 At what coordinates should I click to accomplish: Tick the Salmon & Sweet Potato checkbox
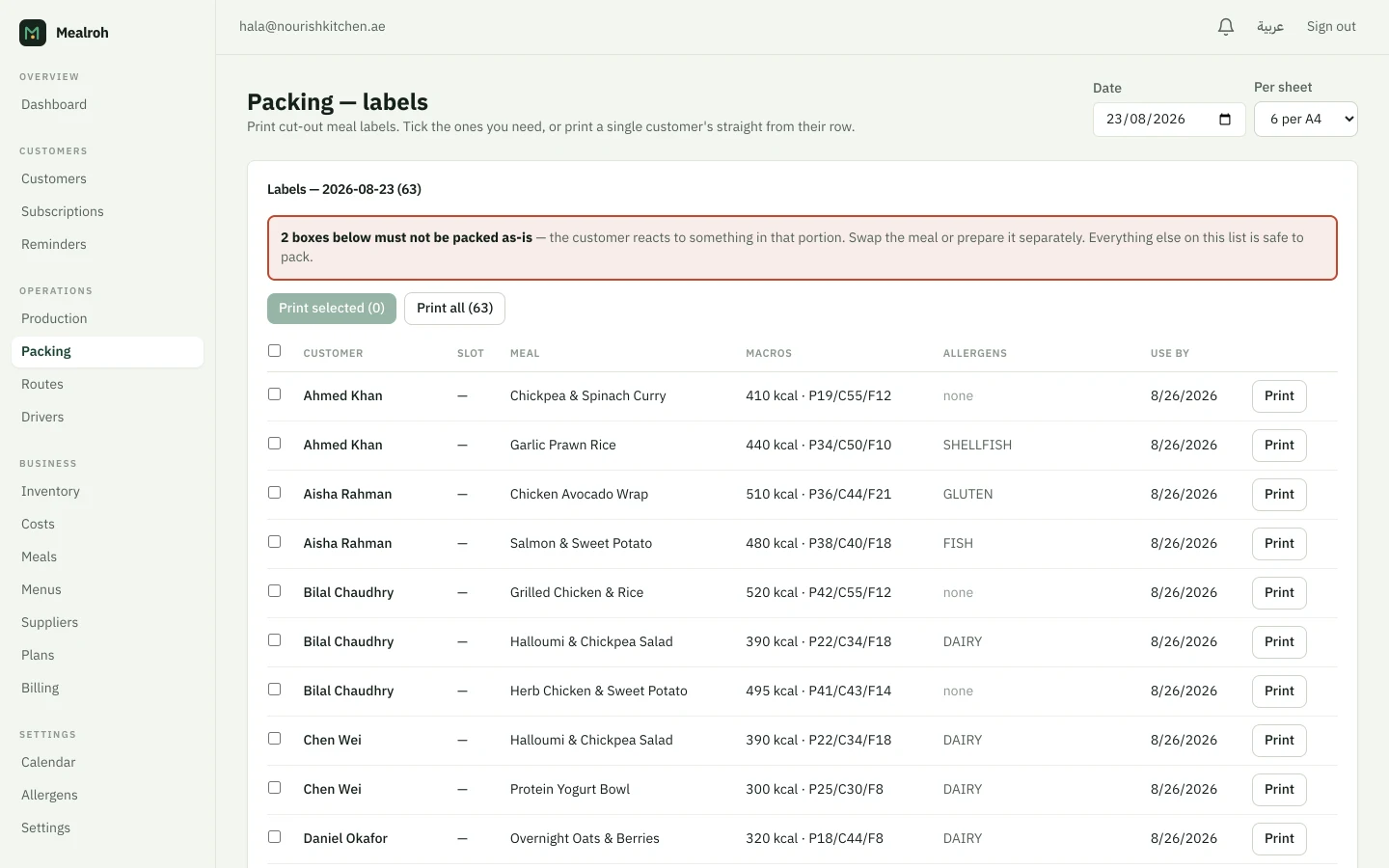(275, 542)
